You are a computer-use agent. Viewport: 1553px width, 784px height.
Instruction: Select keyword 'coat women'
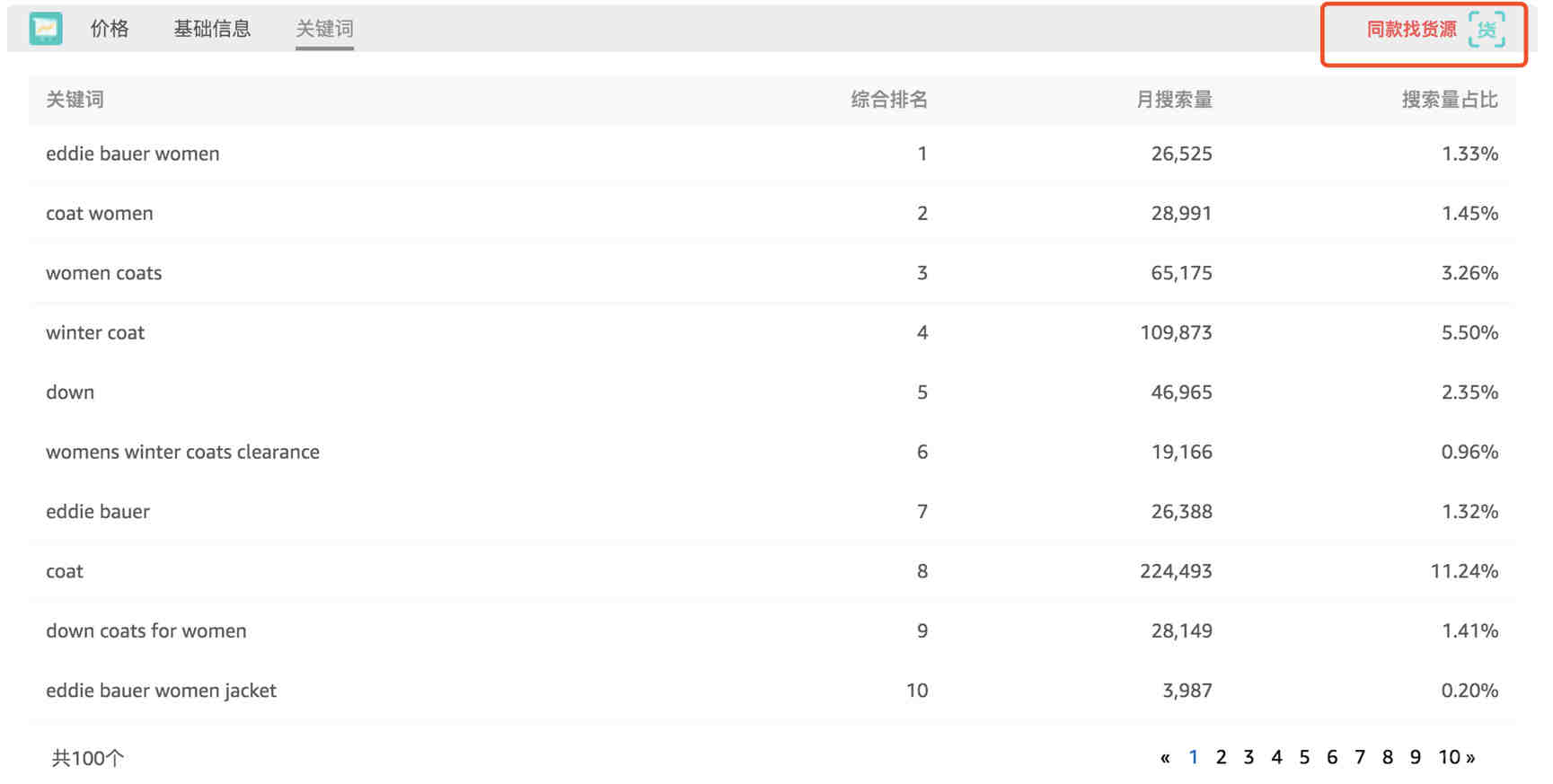tap(100, 214)
